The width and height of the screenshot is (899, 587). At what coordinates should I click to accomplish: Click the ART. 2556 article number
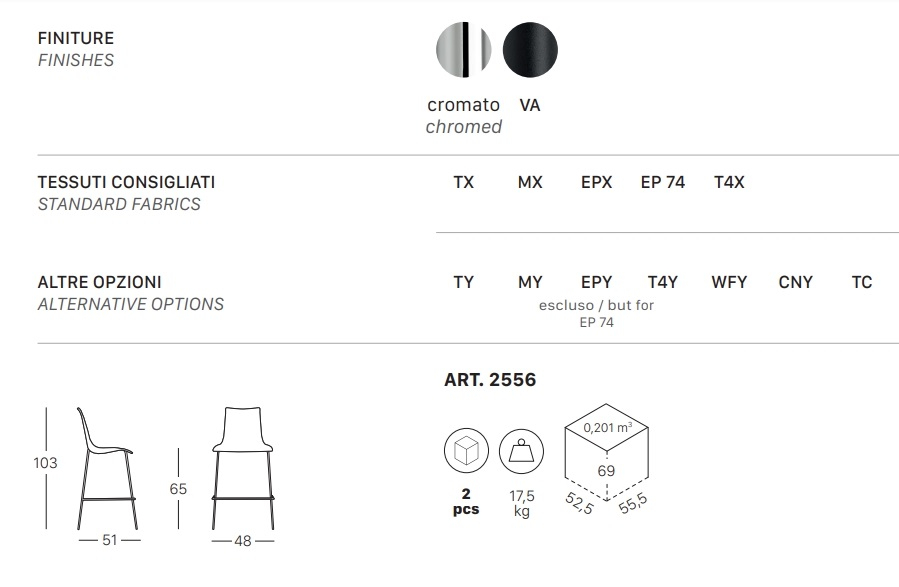pos(490,380)
